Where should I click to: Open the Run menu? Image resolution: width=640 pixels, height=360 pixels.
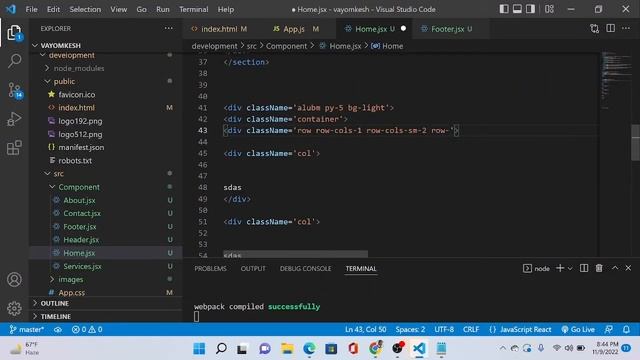[162, 9]
